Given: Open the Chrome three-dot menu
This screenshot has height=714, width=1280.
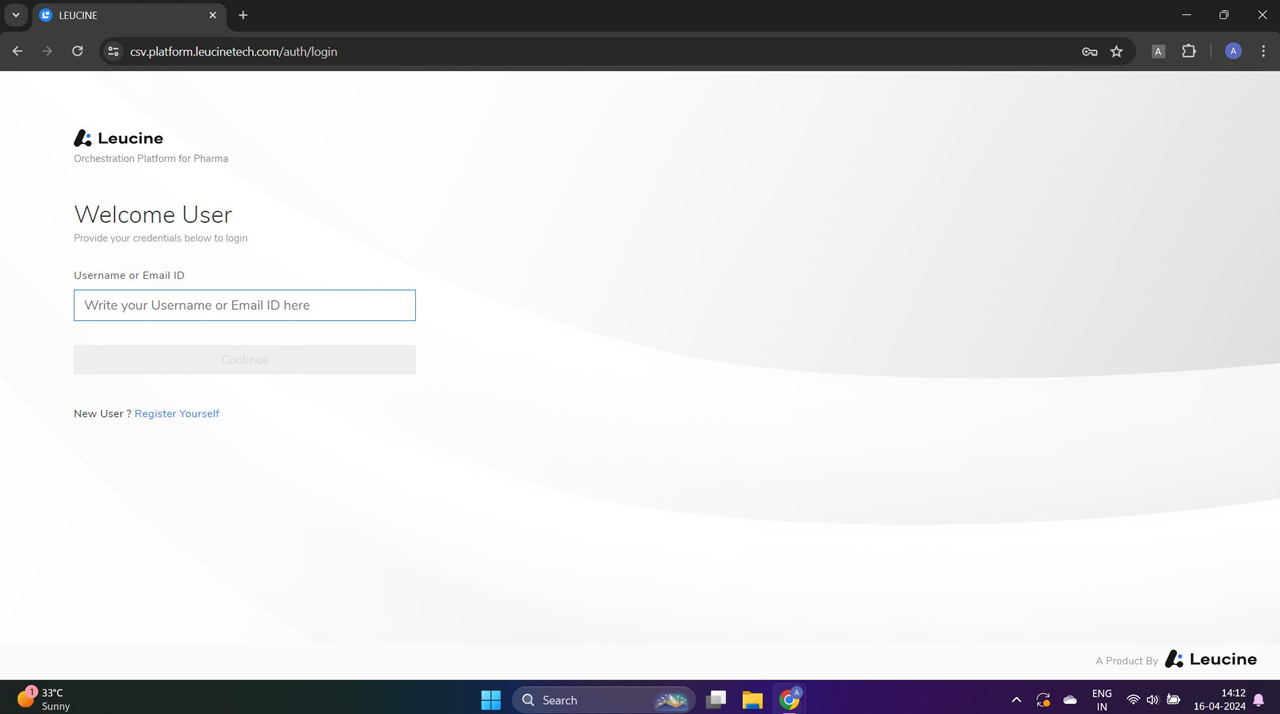Looking at the screenshot, I should pyautogui.click(x=1263, y=51).
